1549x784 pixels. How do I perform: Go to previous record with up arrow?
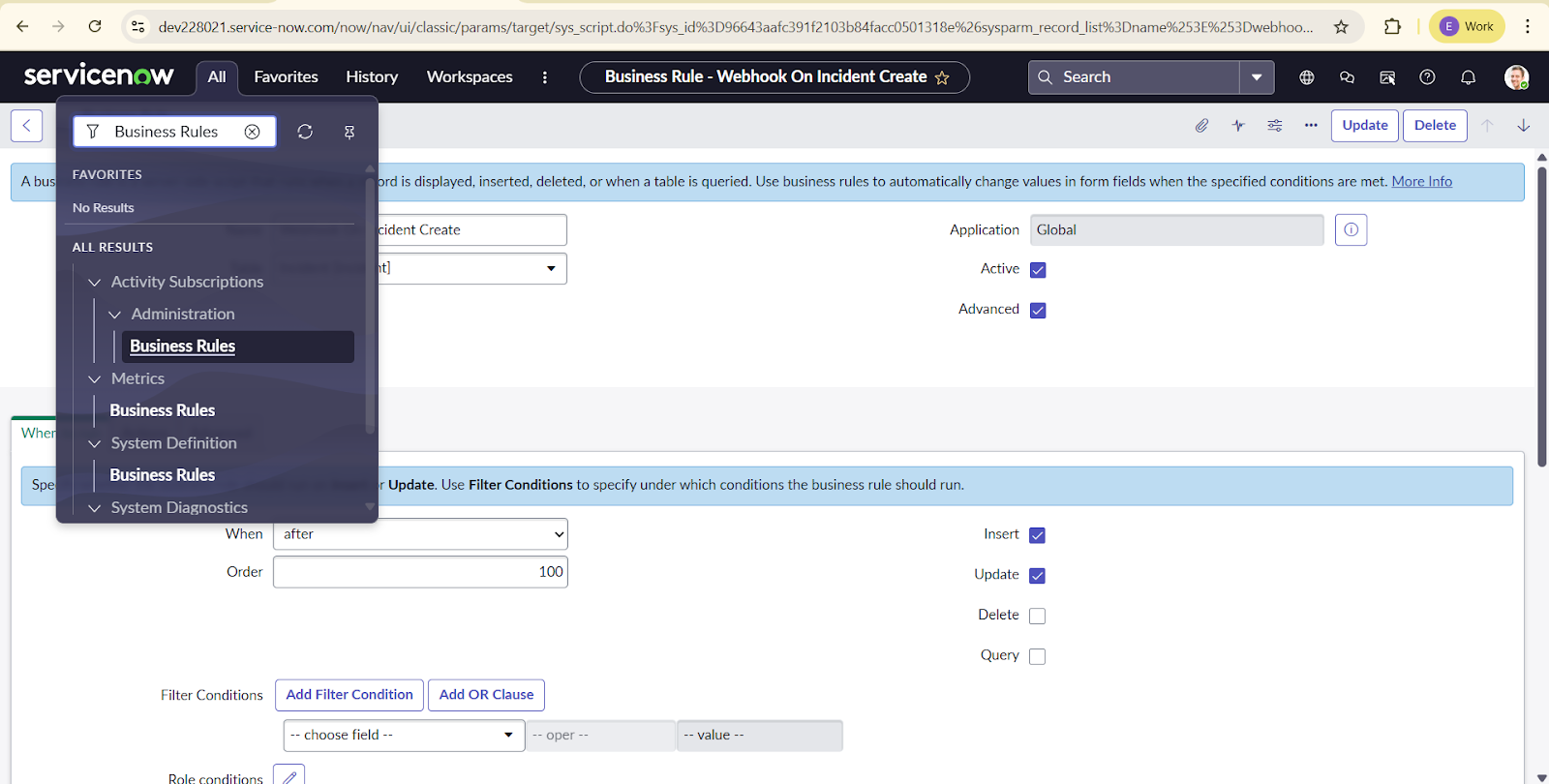1488,126
